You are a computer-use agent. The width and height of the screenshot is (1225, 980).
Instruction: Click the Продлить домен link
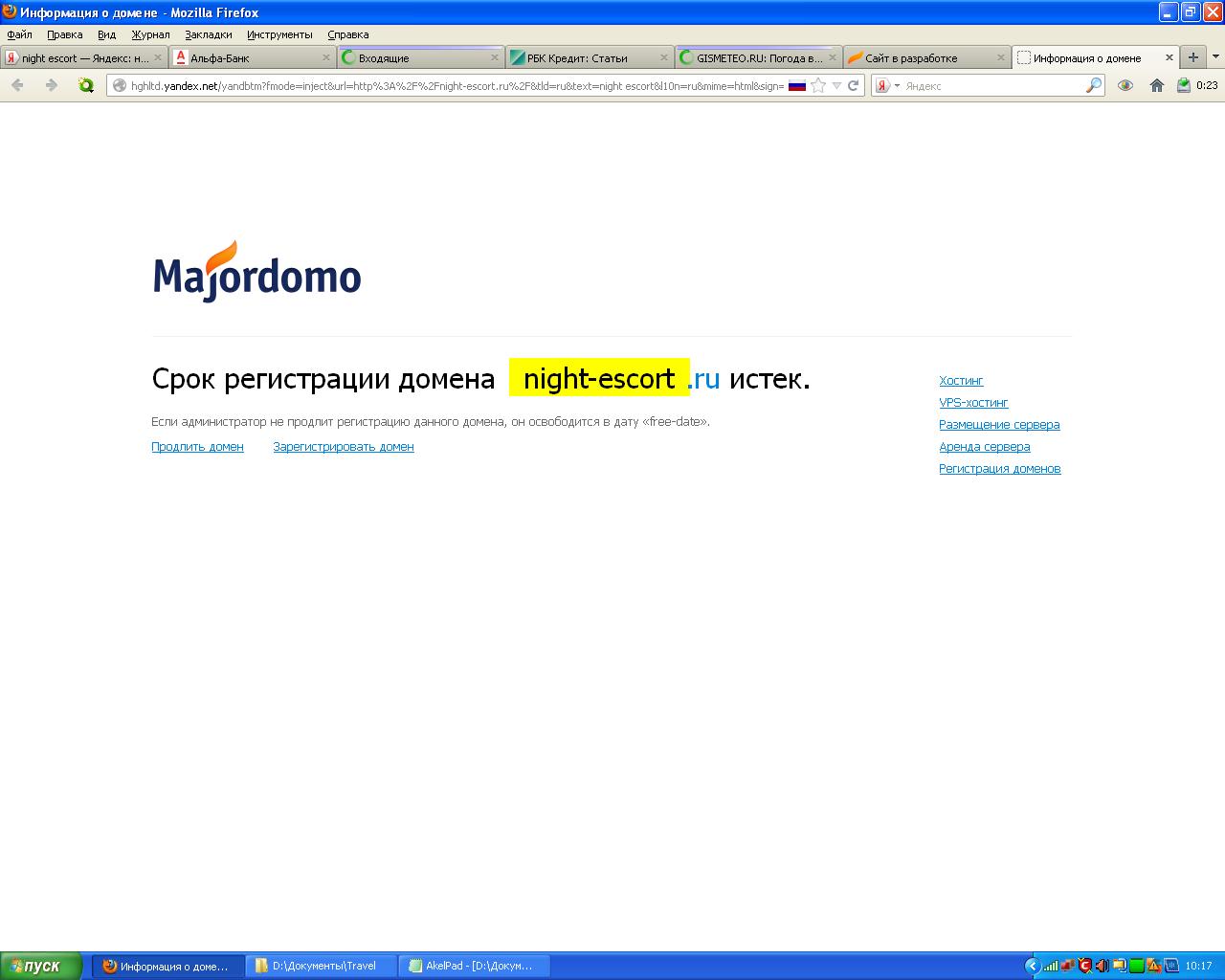(197, 447)
